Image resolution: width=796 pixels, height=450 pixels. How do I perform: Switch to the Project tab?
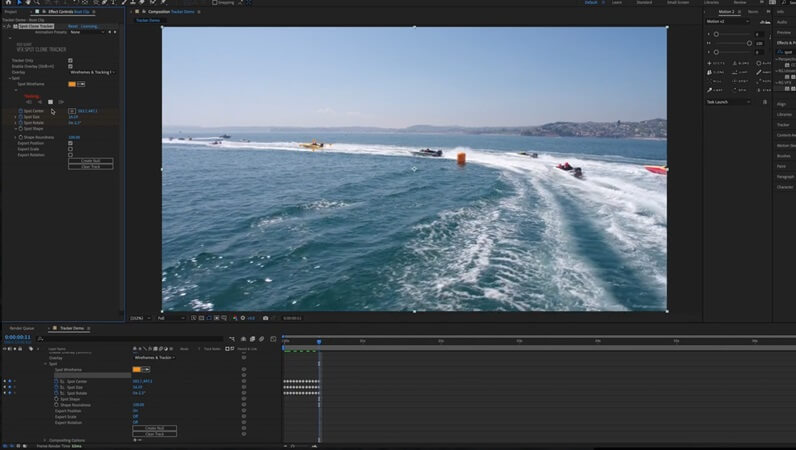point(11,12)
